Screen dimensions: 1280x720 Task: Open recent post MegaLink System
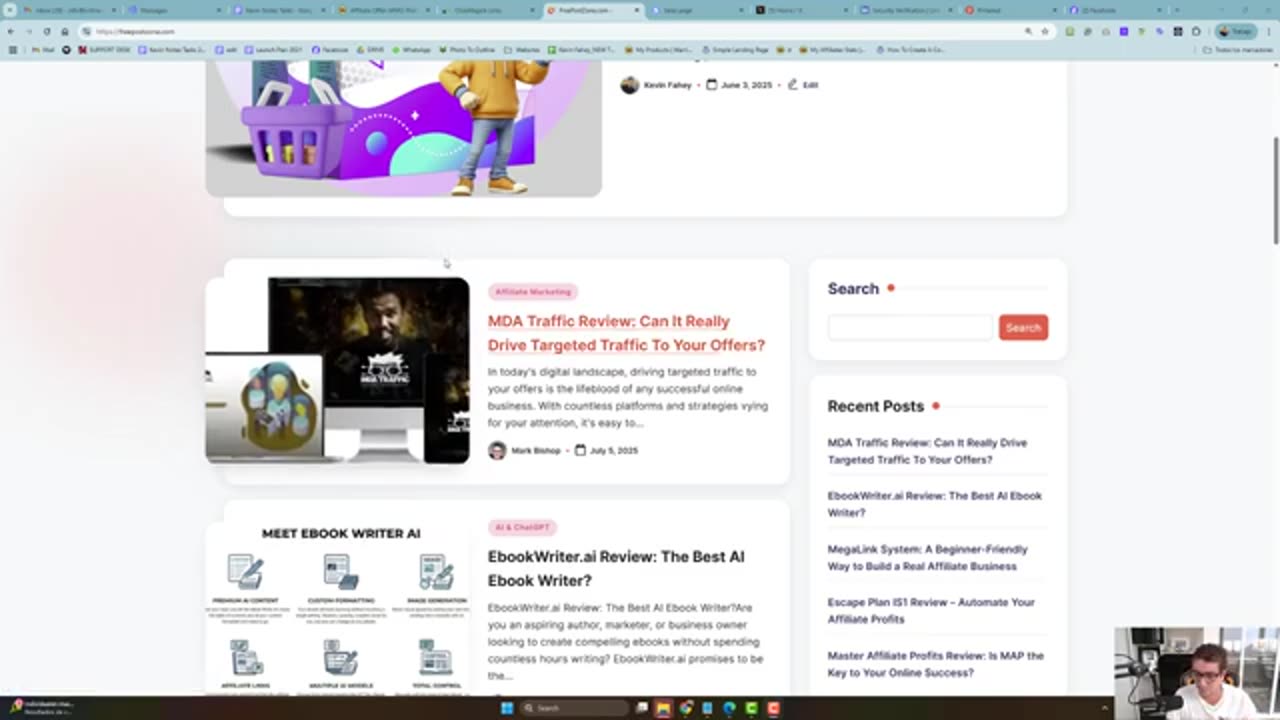tap(927, 557)
